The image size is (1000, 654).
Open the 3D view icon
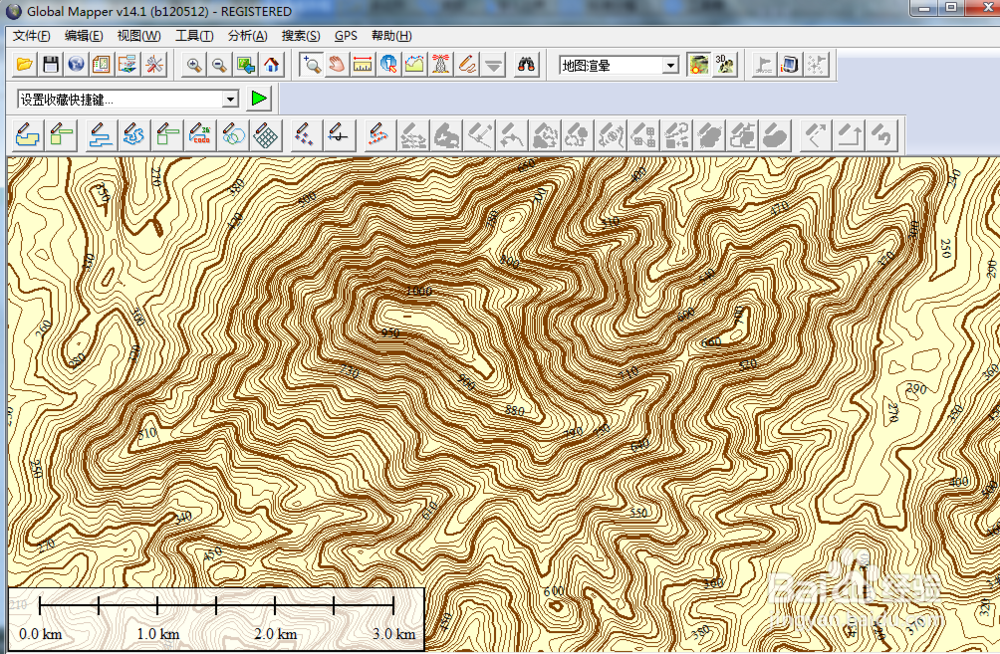725,65
